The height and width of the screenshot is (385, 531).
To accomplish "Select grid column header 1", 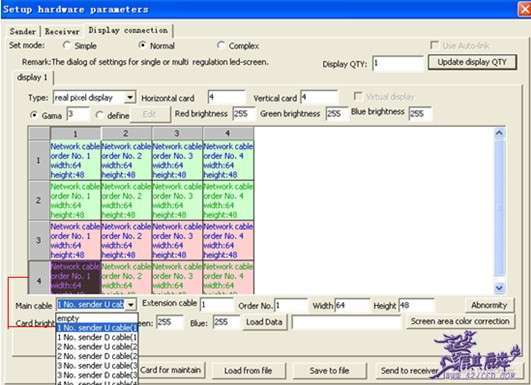I will tap(75, 133).
